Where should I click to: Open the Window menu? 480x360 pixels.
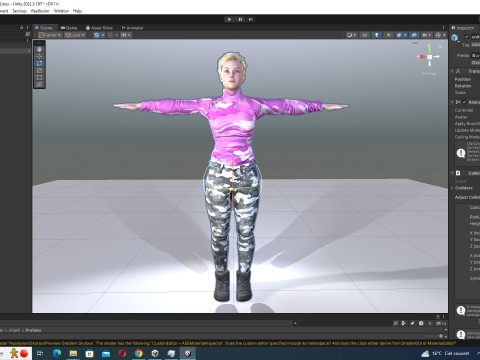(61, 11)
